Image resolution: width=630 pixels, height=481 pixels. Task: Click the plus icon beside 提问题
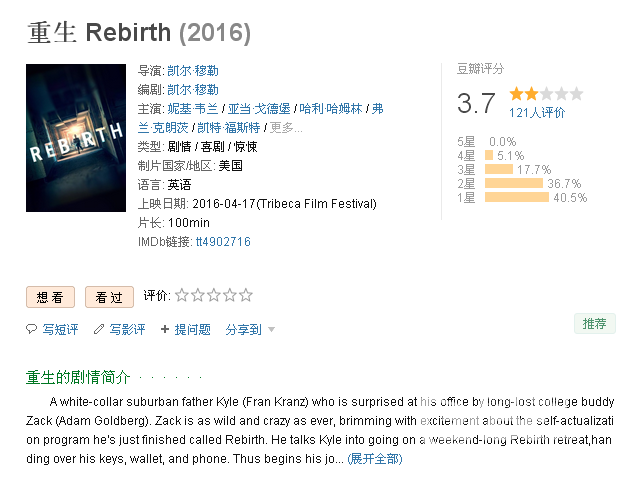165,330
